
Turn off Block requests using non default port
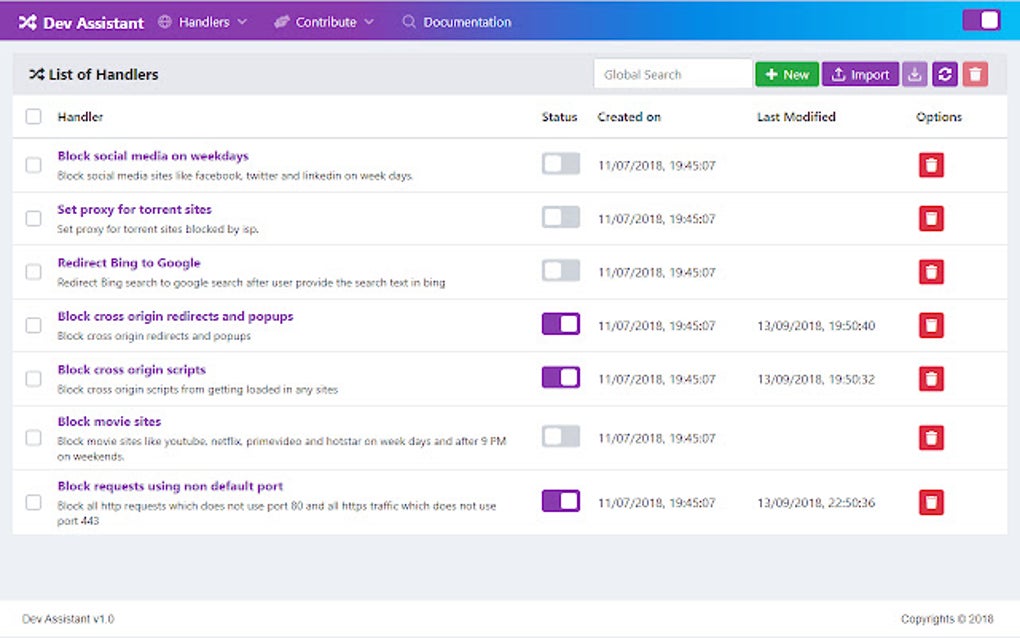coord(560,501)
